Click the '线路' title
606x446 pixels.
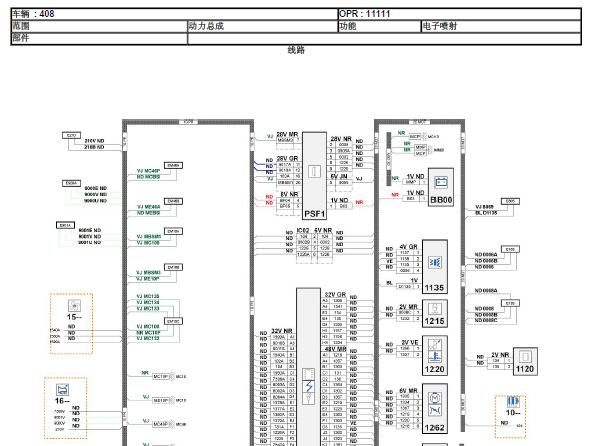(x=296, y=50)
